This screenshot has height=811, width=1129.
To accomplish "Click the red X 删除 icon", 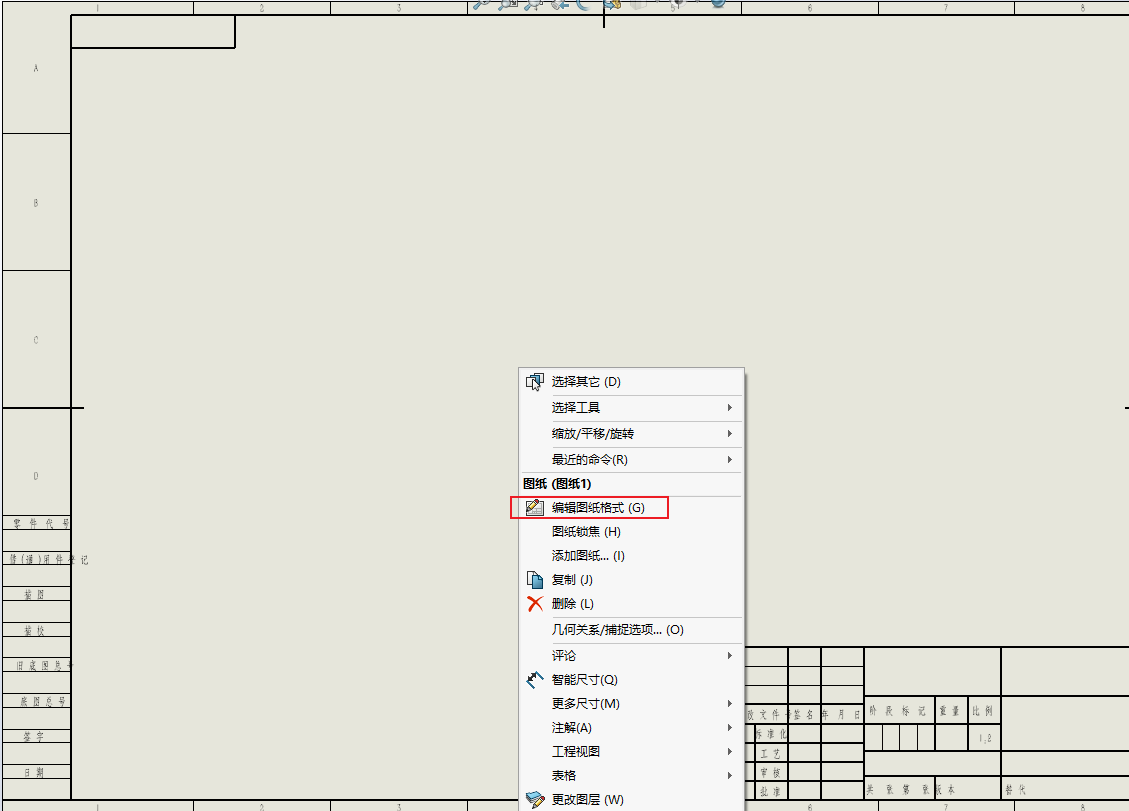I will tap(535, 604).
